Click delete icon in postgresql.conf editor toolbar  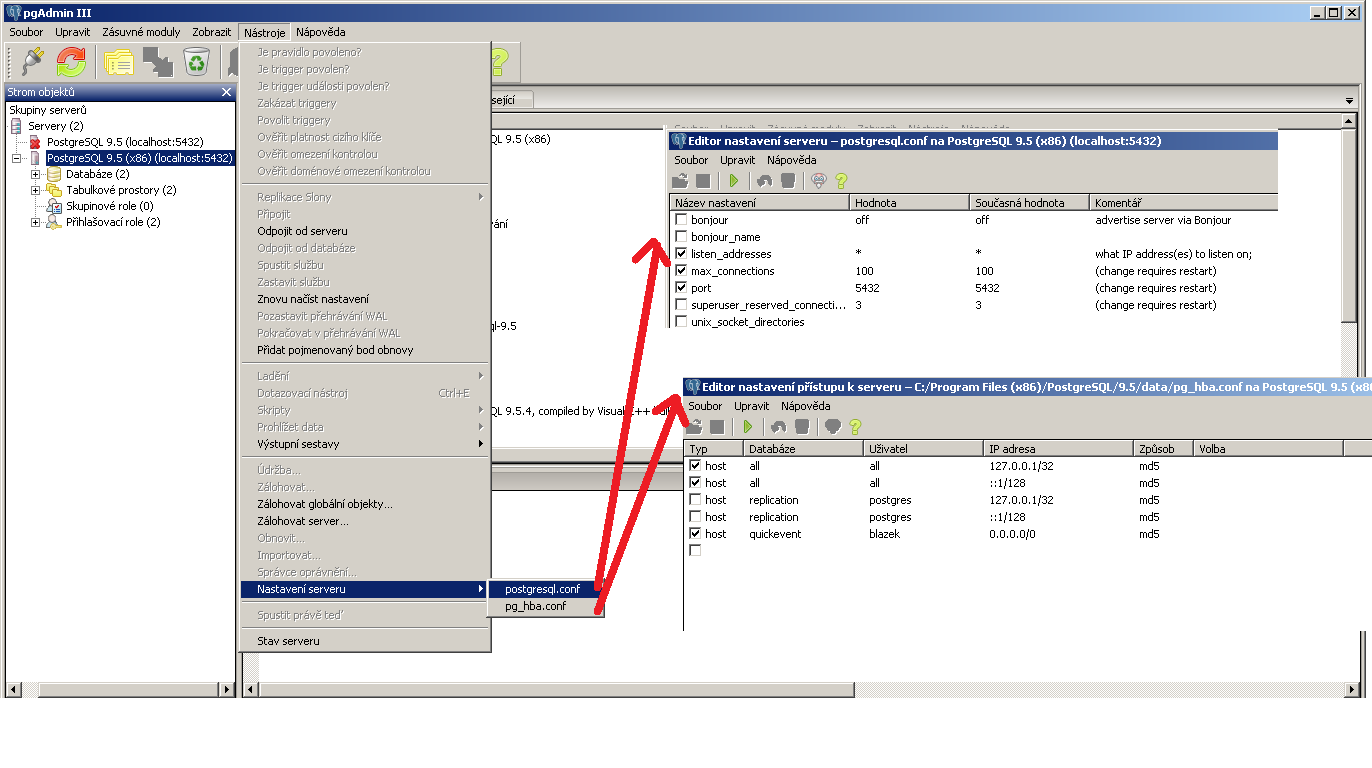(788, 181)
